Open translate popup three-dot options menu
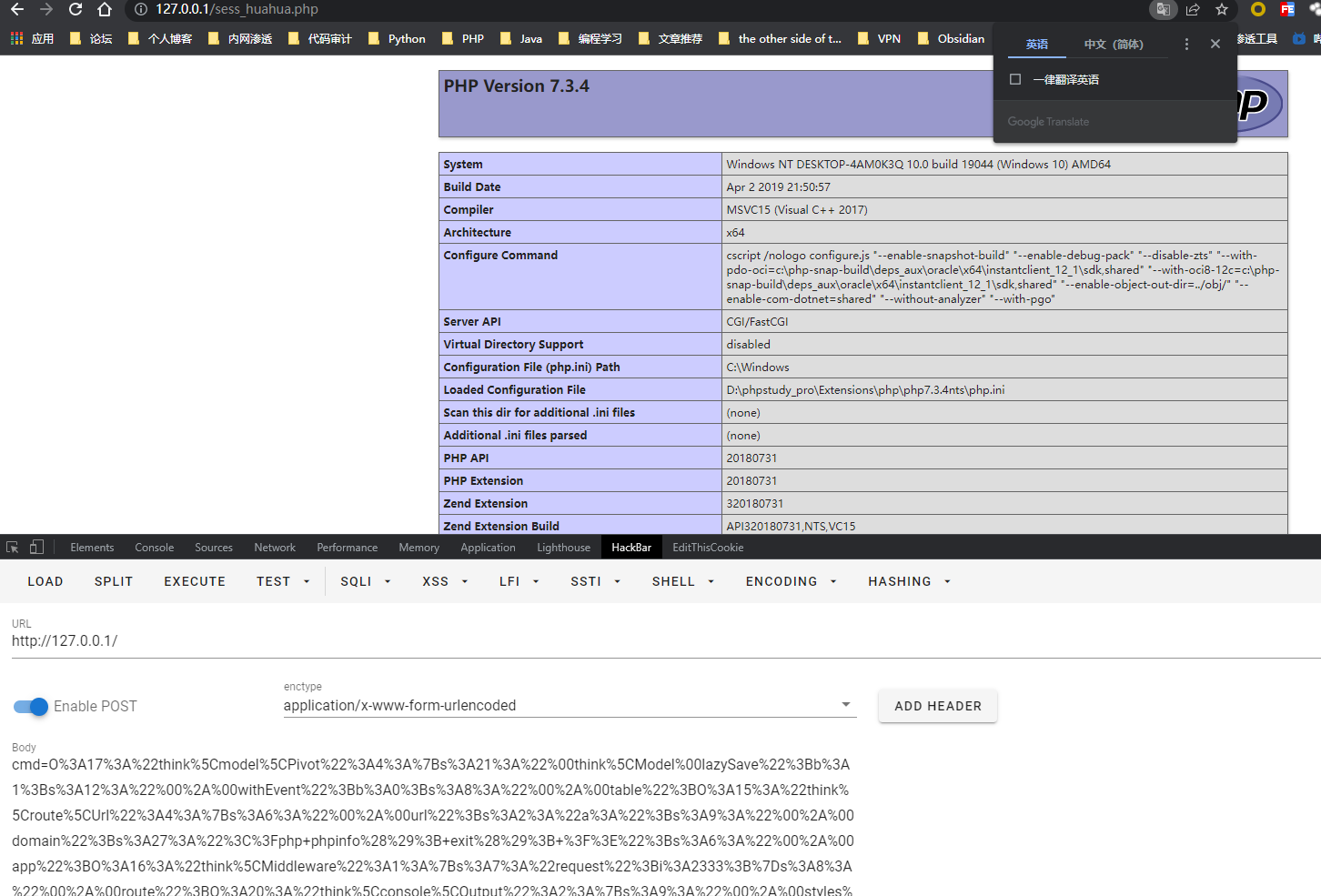Screen dimensions: 1321x896 pyautogui.click(x=1186, y=44)
